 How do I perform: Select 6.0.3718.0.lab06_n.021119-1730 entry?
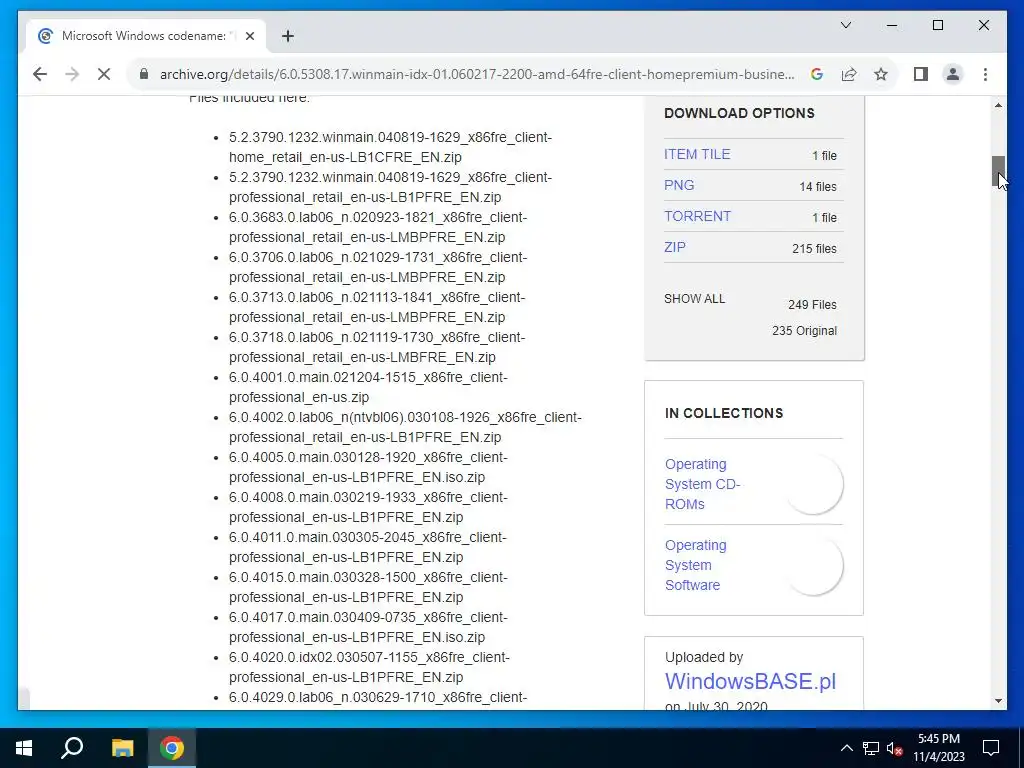377,347
